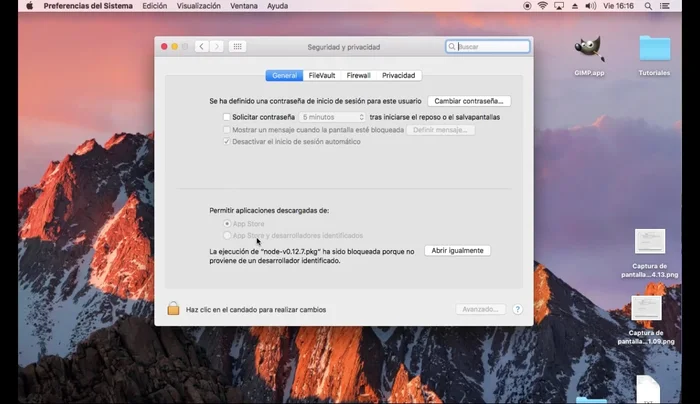The image size is (700, 404).
Task: Open the Visualización menu
Action: 198,6
